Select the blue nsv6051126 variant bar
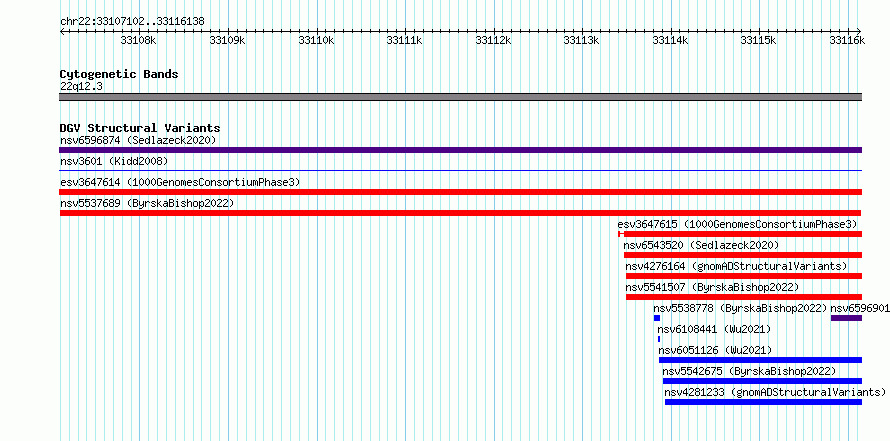Screen dimensions: 890x441 coord(761,360)
